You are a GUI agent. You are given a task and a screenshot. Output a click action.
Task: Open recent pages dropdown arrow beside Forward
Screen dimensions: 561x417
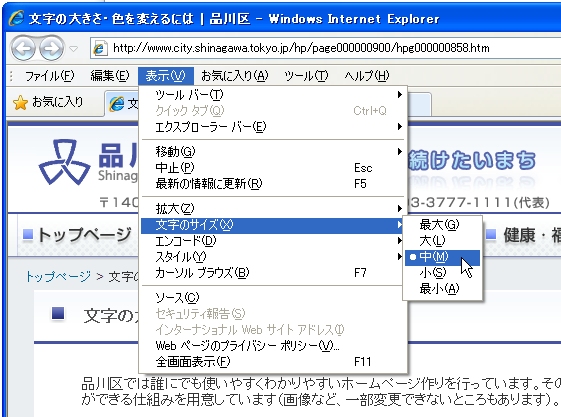(x=73, y=48)
